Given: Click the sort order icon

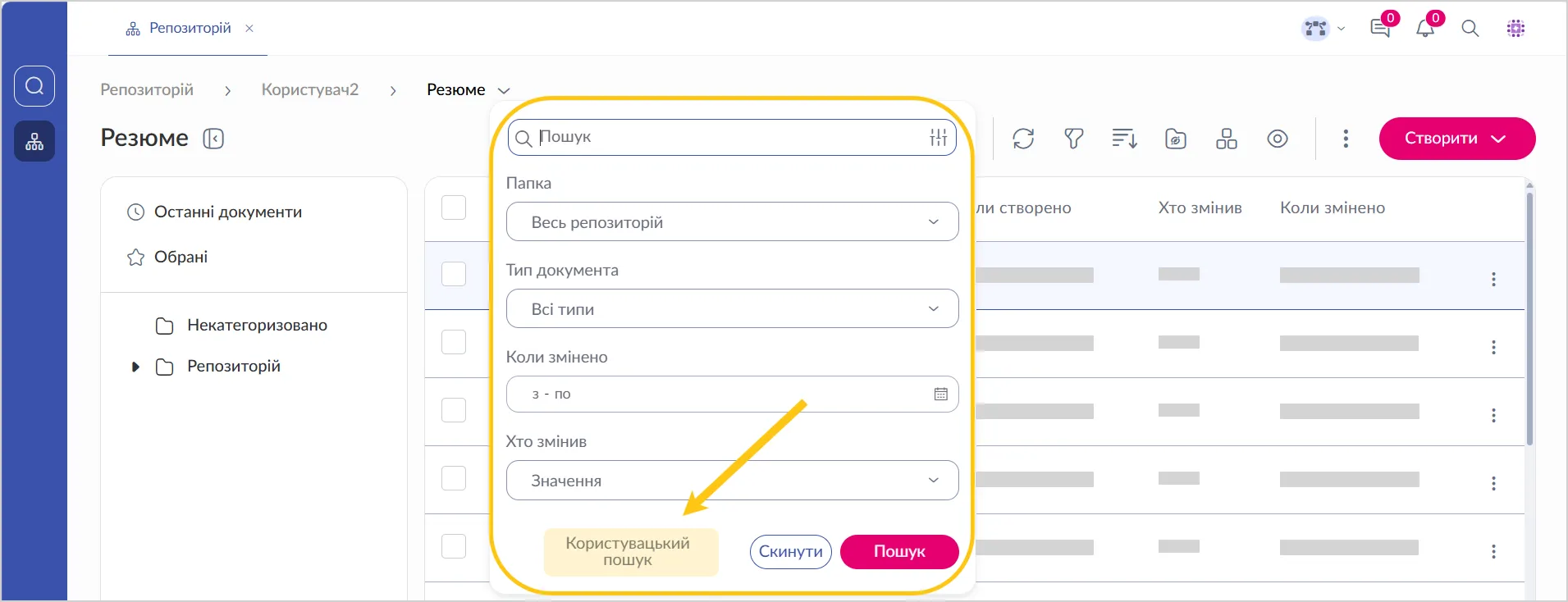Looking at the screenshot, I should click(x=1124, y=139).
